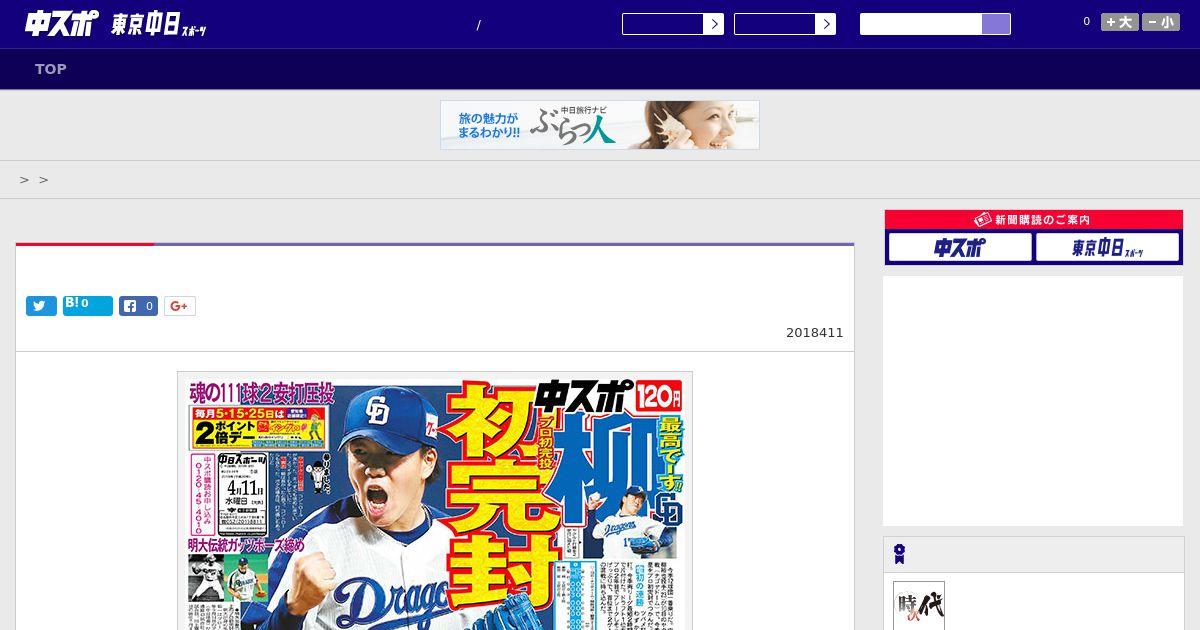Click the 新聞購読のご案内 heading

[x=1042, y=220]
